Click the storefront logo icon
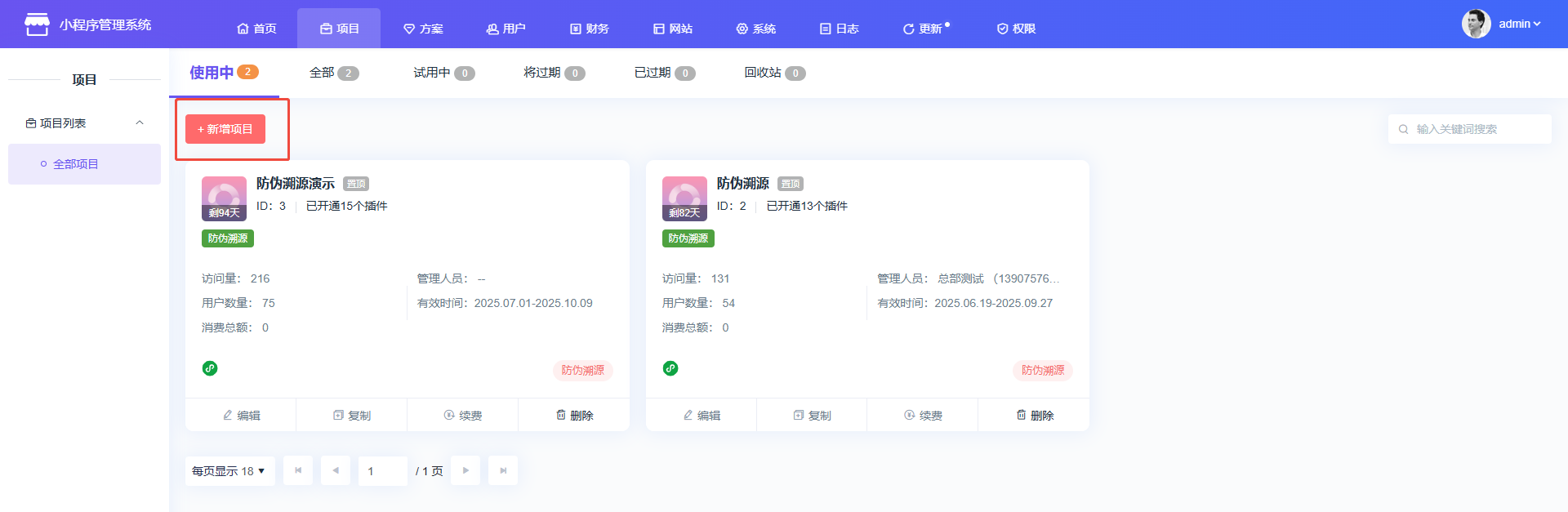1568x512 pixels. (37, 24)
